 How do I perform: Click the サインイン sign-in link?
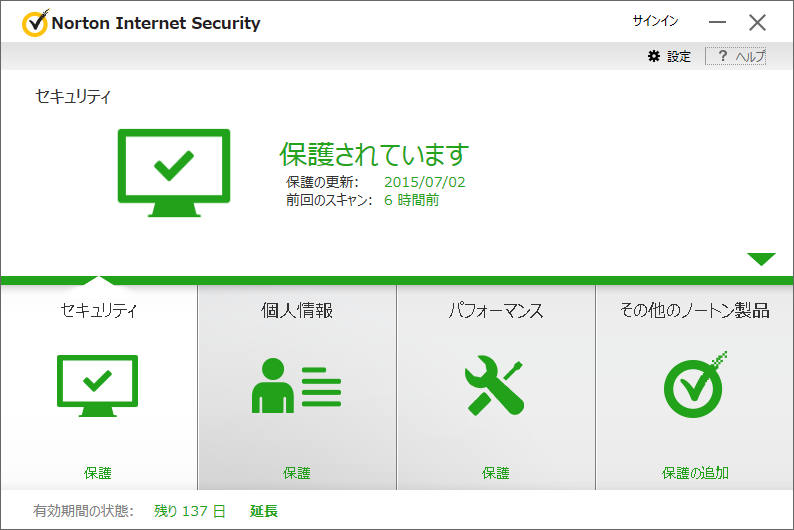coord(655,21)
